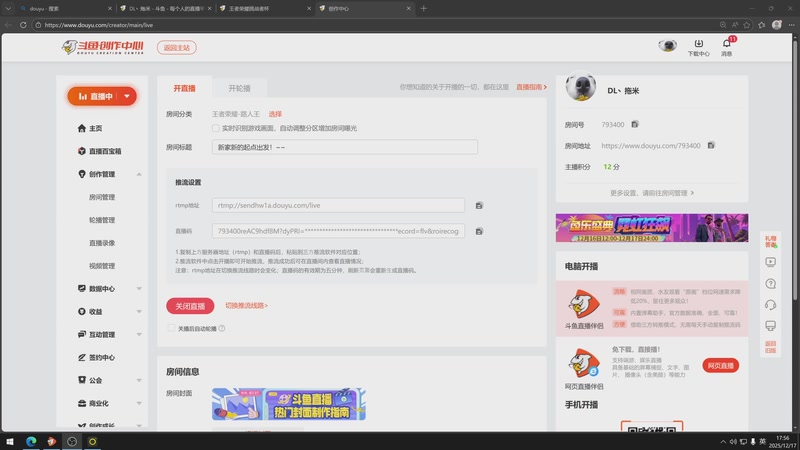Click the customer service headset icon
Viewport: 800px width, 450px height.
tap(770, 305)
